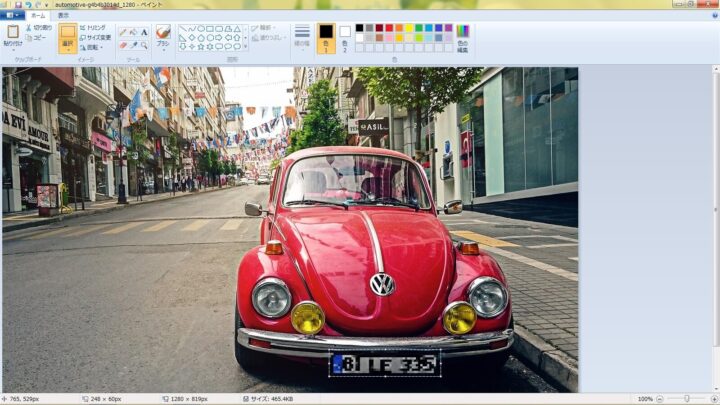Open the Customize Quick Access Toolbar dropdown
Image resolution: width=720 pixels, height=405 pixels.
[46, 5]
